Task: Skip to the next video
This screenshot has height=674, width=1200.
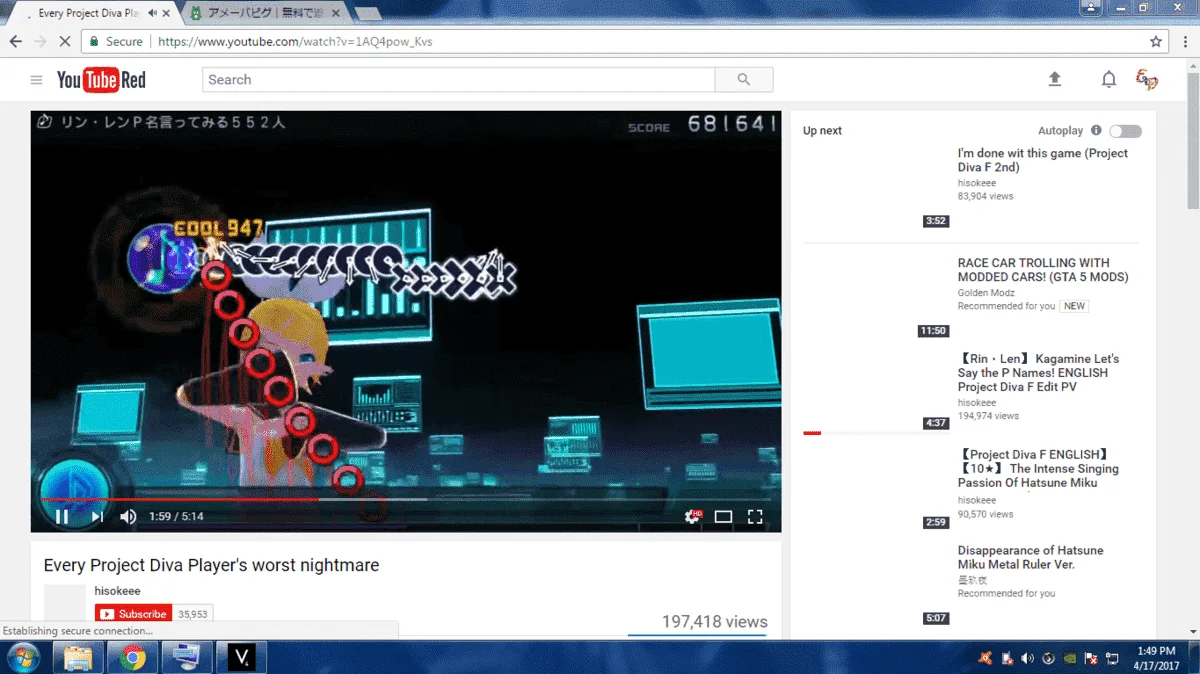Action: tap(97, 517)
